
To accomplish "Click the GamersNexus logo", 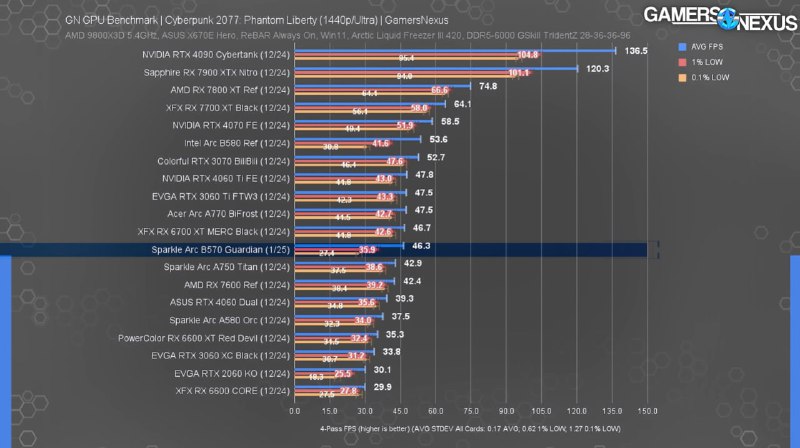I will (x=720, y=19).
